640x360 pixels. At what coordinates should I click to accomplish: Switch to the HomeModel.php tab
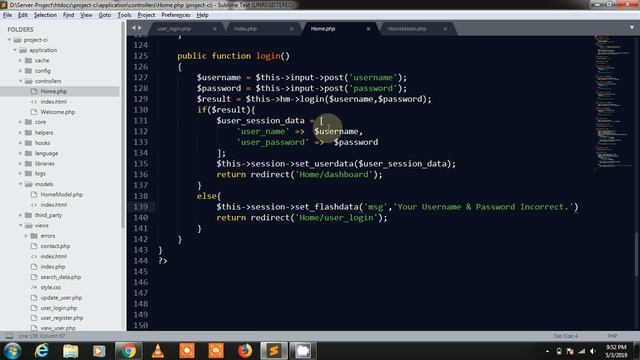coord(407,29)
